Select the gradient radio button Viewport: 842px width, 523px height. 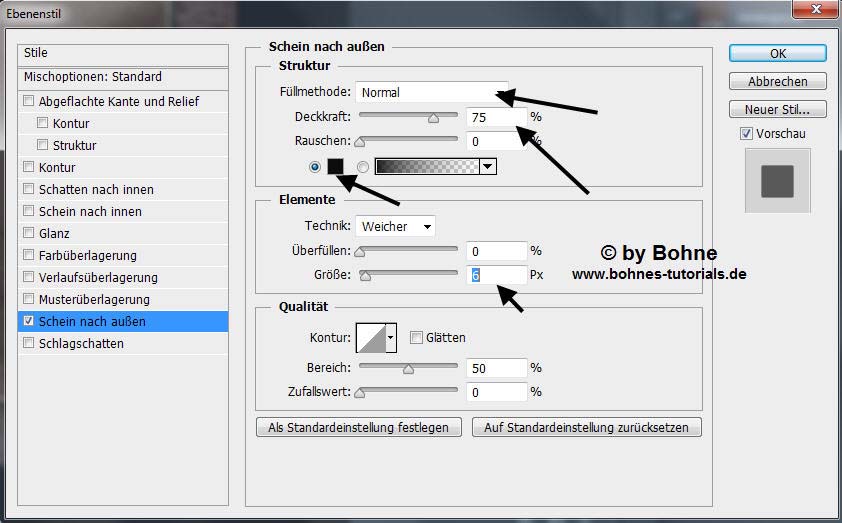click(x=363, y=167)
